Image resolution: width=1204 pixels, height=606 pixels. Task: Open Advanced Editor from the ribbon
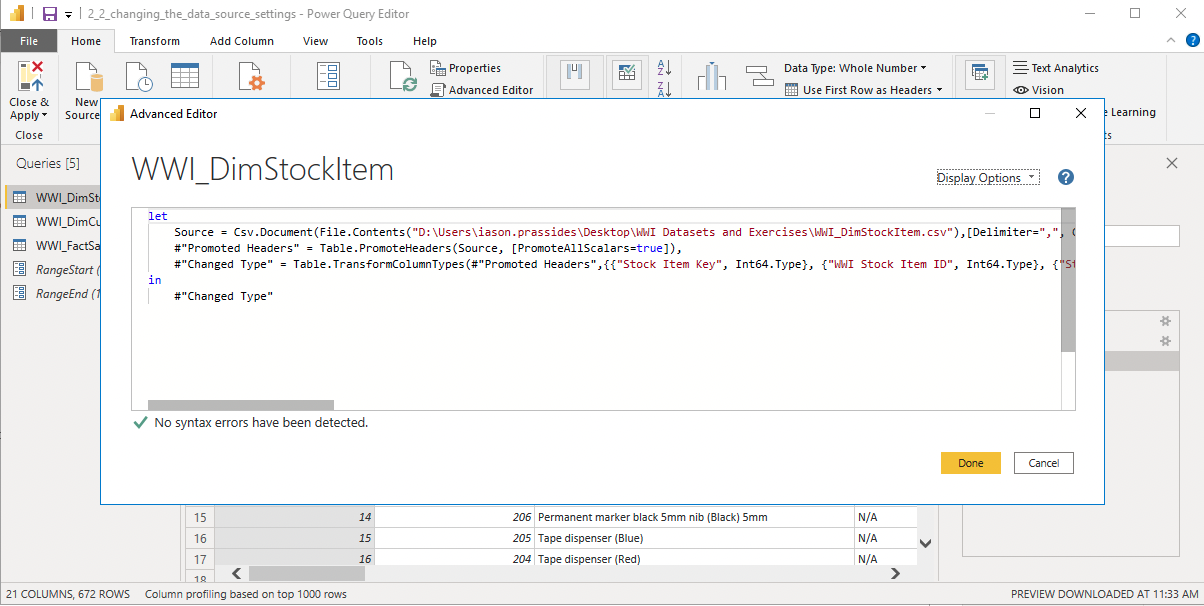pyautogui.click(x=482, y=90)
